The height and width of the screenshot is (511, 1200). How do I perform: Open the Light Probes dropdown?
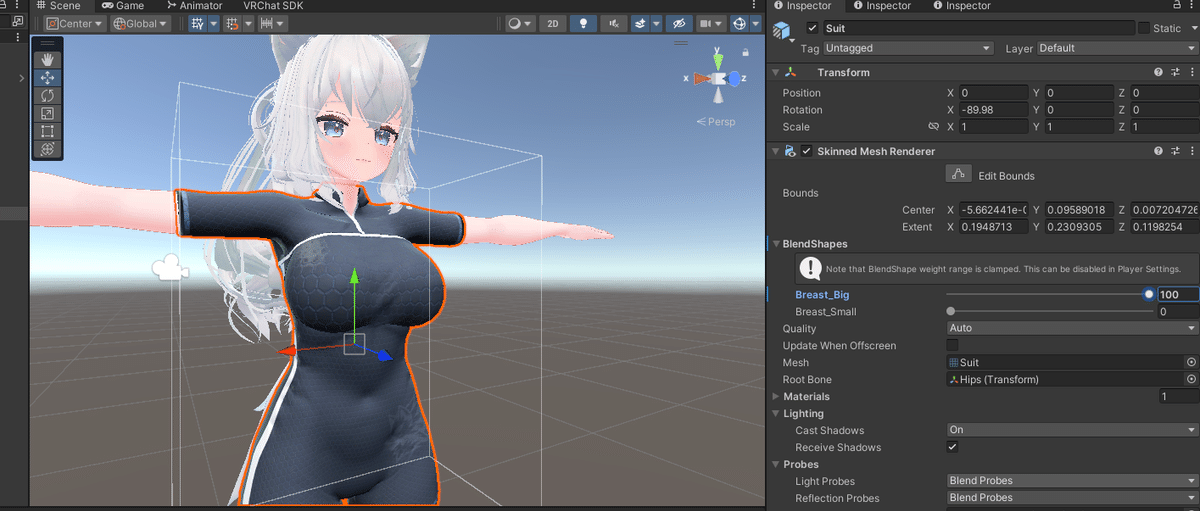pyautogui.click(x=1072, y=481)
